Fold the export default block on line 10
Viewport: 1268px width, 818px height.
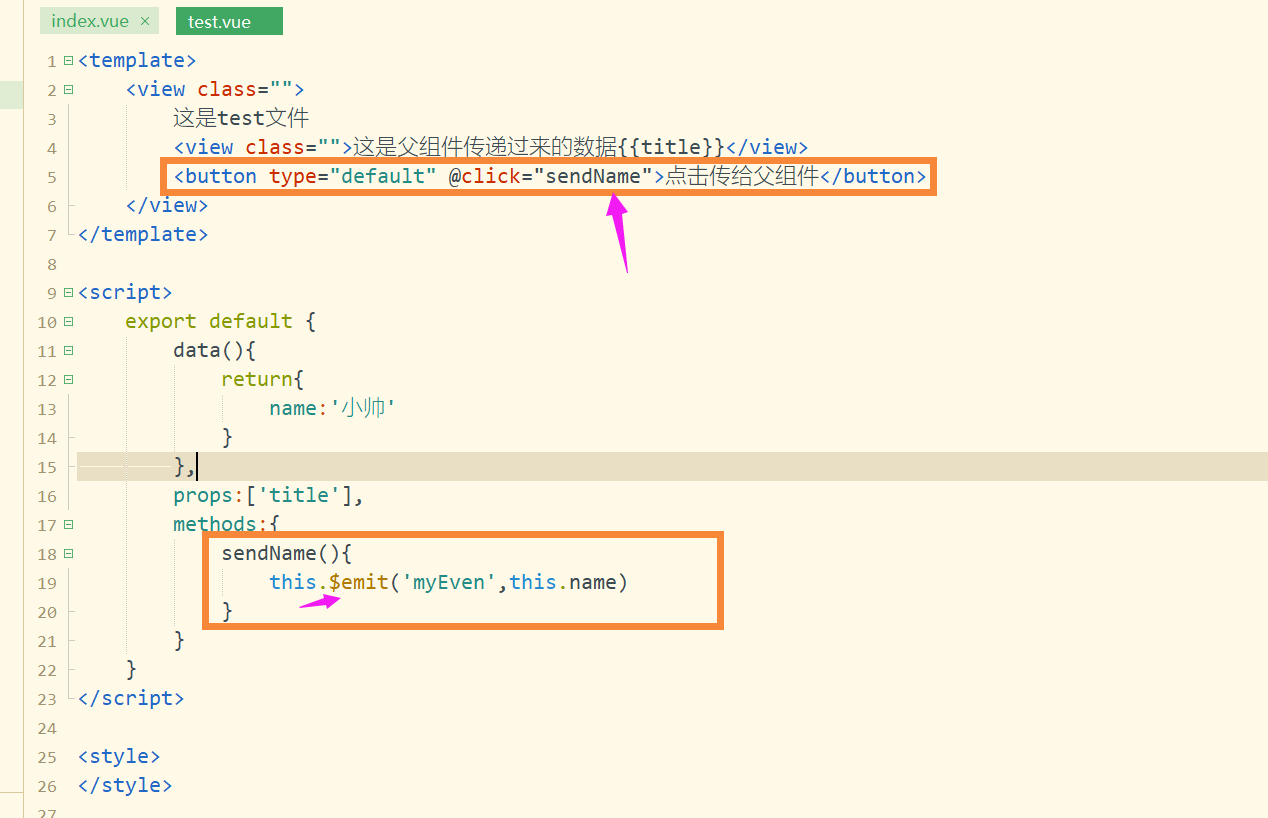[x=68, y=322]
